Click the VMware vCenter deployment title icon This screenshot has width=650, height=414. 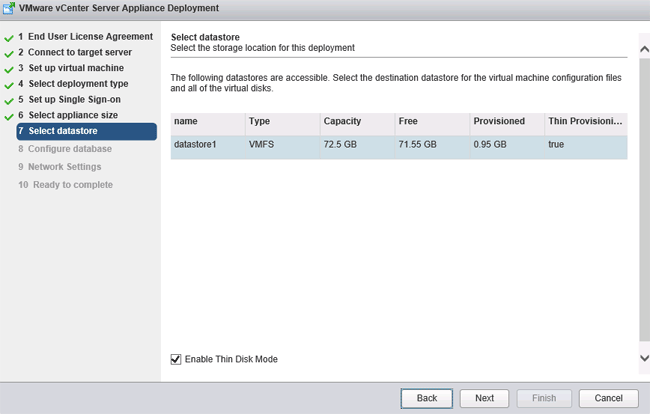click(x=9, y=8)
